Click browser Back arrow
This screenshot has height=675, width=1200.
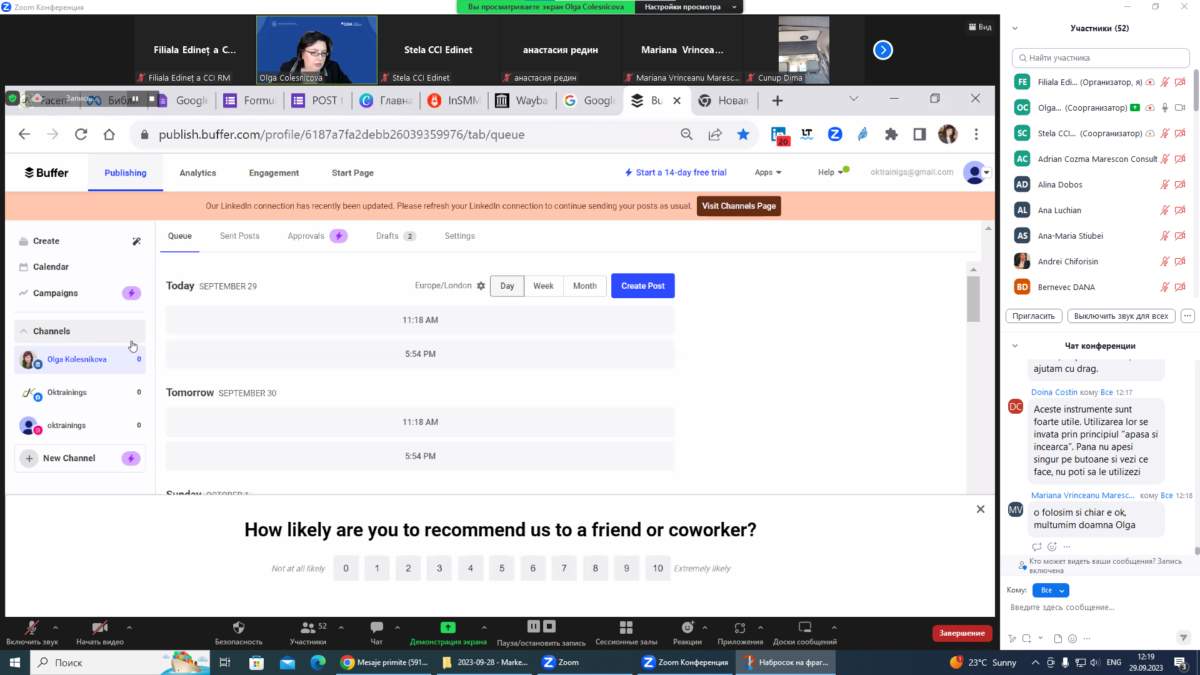click(25, 134)
